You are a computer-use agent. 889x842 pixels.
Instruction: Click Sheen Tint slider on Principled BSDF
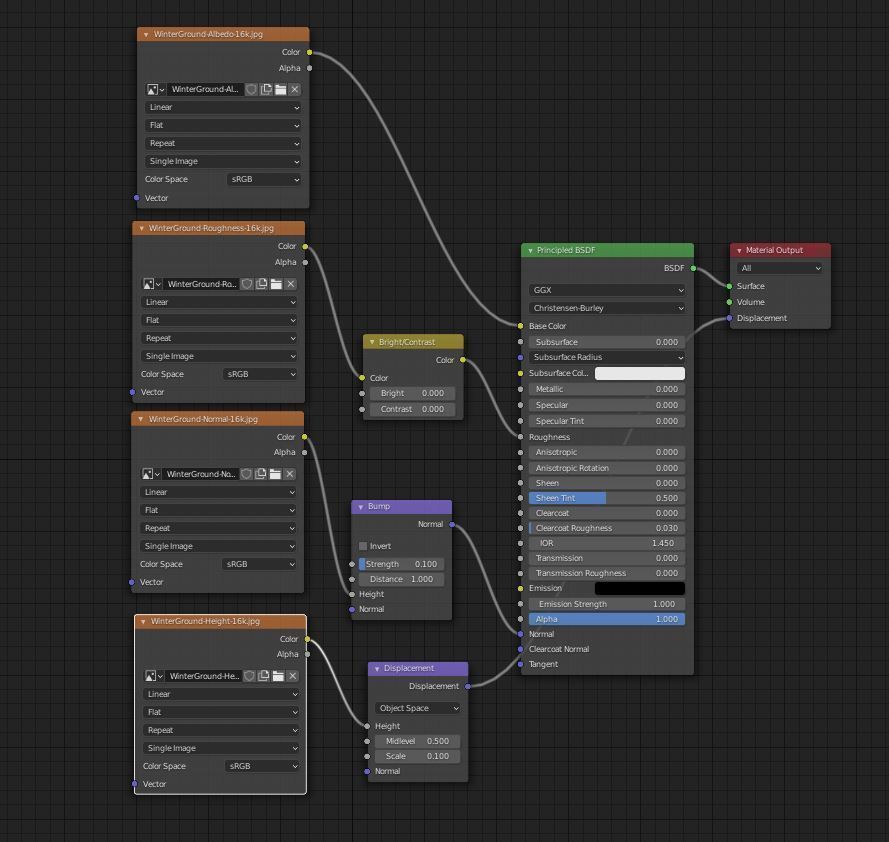tap(607, 498)
